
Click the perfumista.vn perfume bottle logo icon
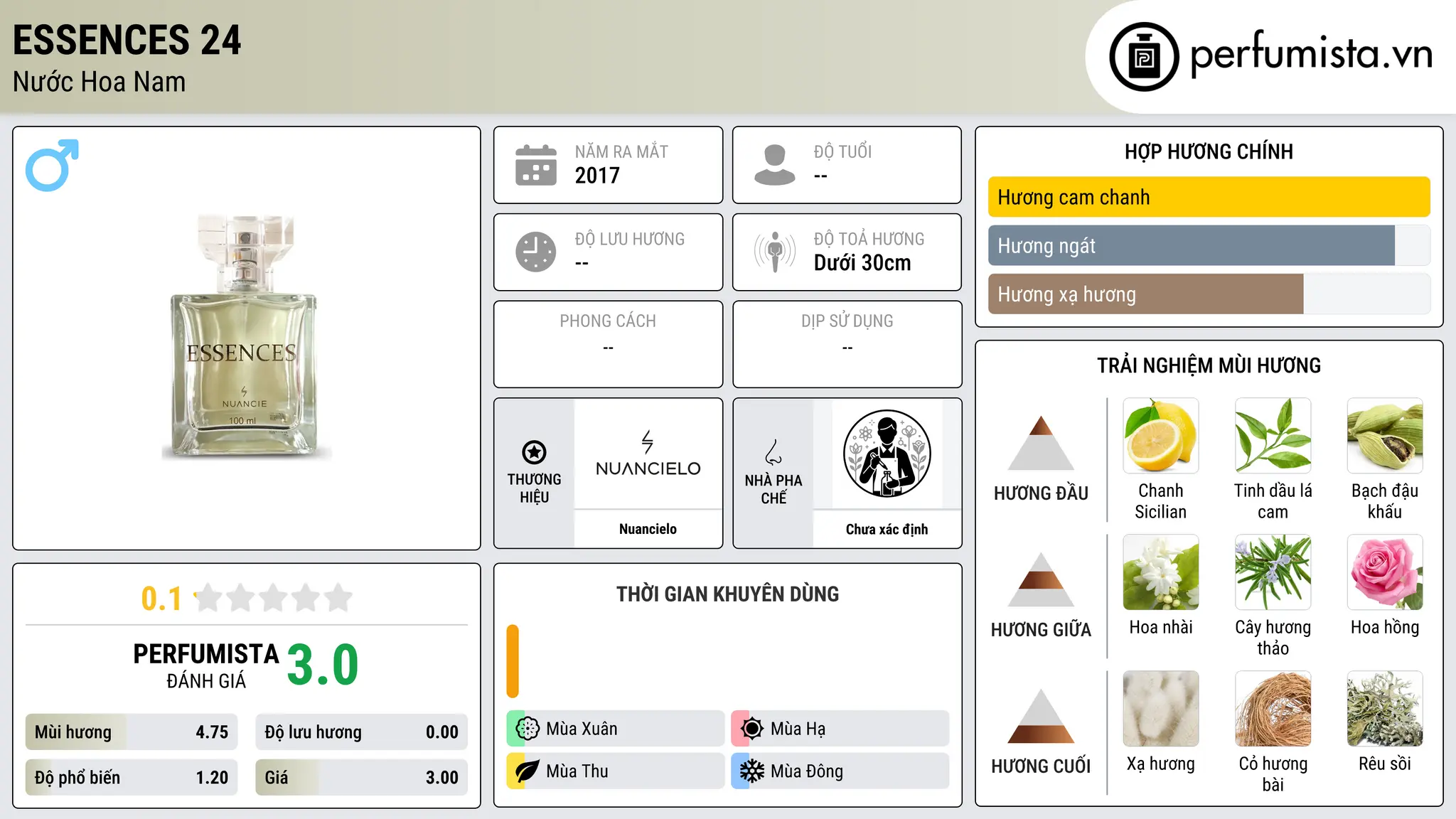point(1144,57)
